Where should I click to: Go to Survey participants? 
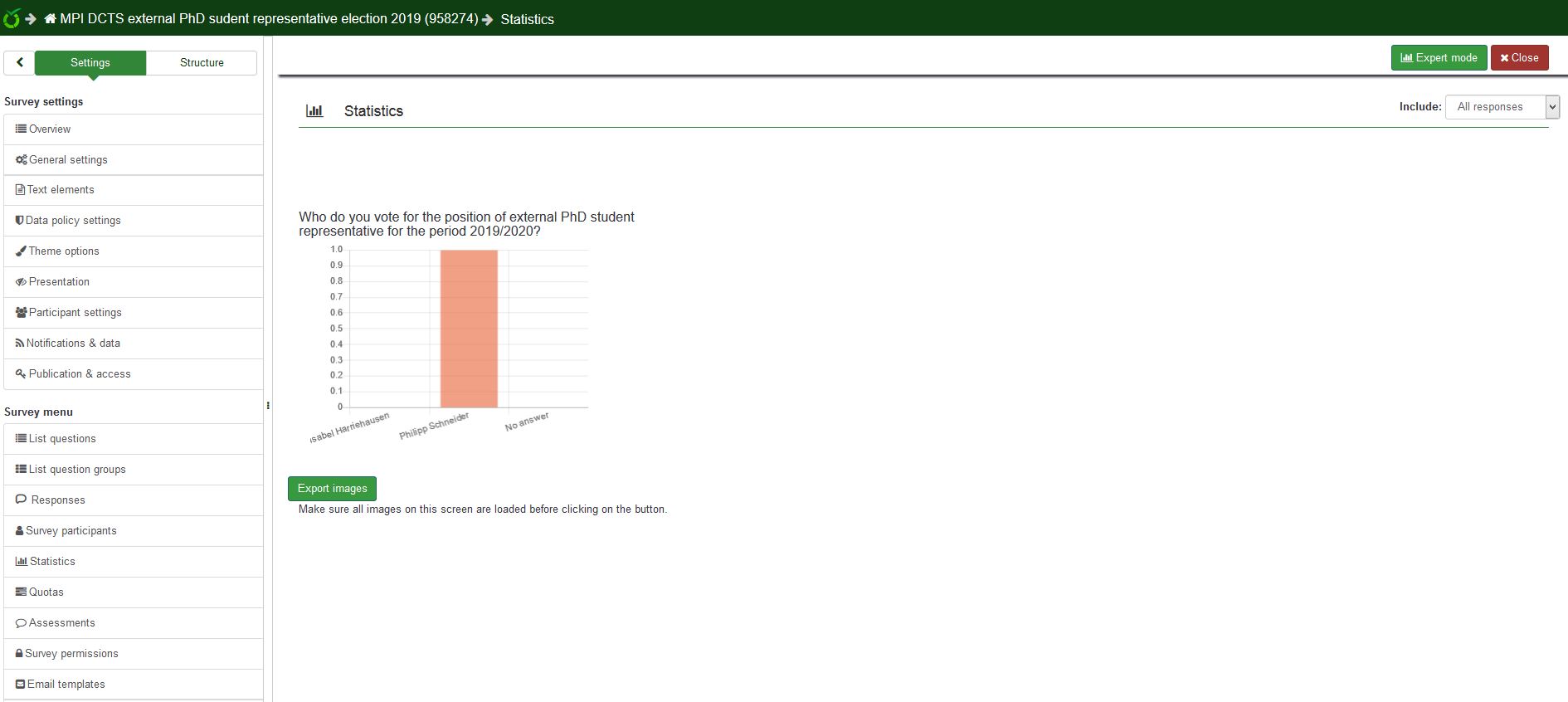pos(71,530)
